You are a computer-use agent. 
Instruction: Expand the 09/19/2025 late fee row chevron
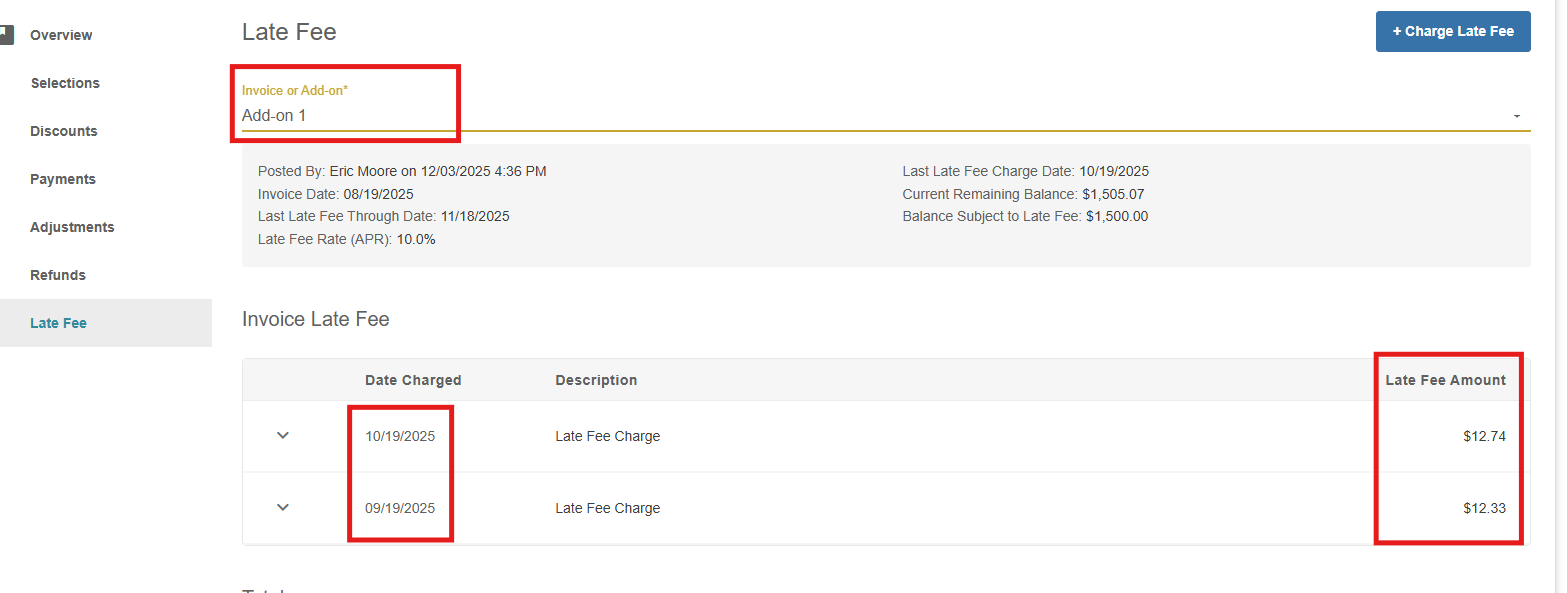point(283,508)
